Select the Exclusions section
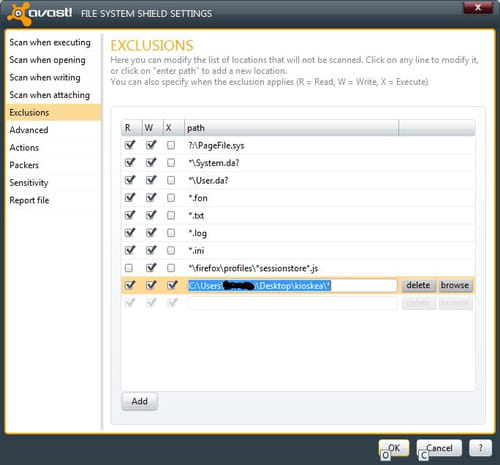Viewport: 500px width, 465px height. click(x=53, y=112)
